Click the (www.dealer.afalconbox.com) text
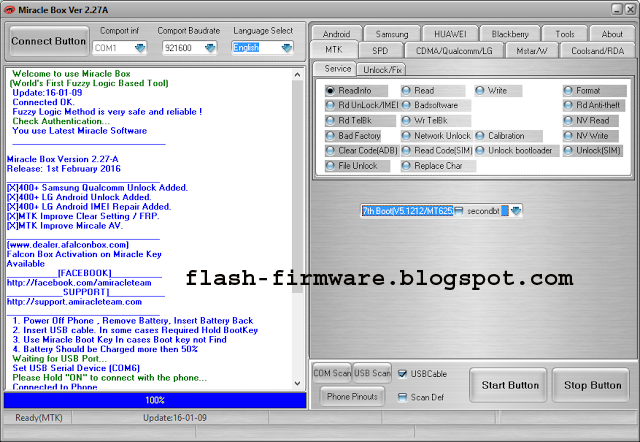Image resolution: width=640 pixels, height=442 pixels. pos(68,244)
